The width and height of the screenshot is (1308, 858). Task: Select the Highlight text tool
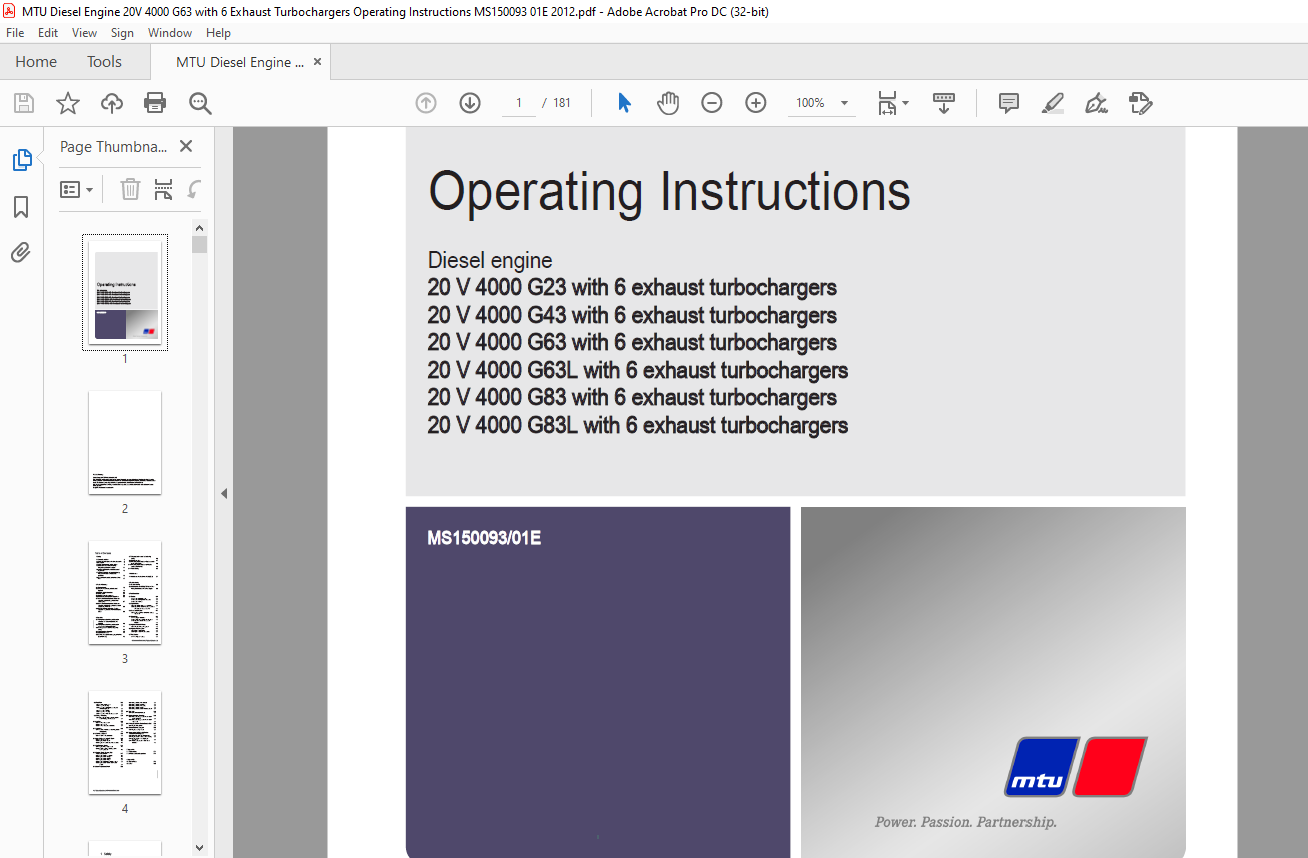pyautogui.click(x=1052, y=103)
